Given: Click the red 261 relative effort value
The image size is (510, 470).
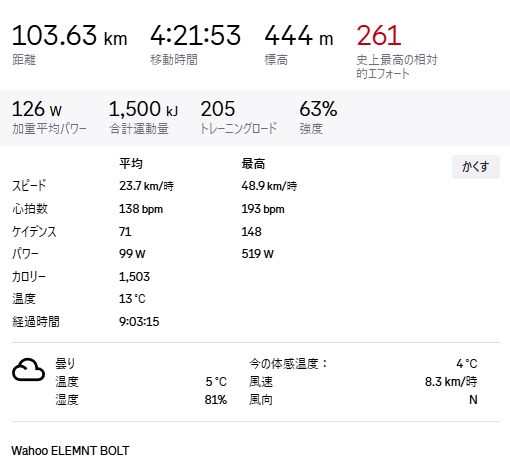Looking at the screenshot, I should point(379,35).
